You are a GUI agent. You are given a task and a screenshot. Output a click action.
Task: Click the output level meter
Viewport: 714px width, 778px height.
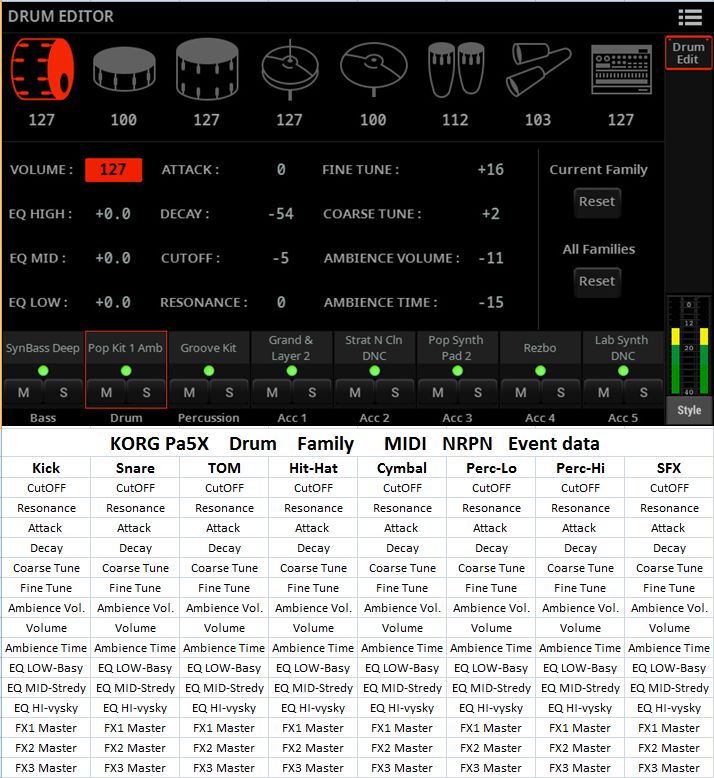pyautogui.click(x=689, y=346)
